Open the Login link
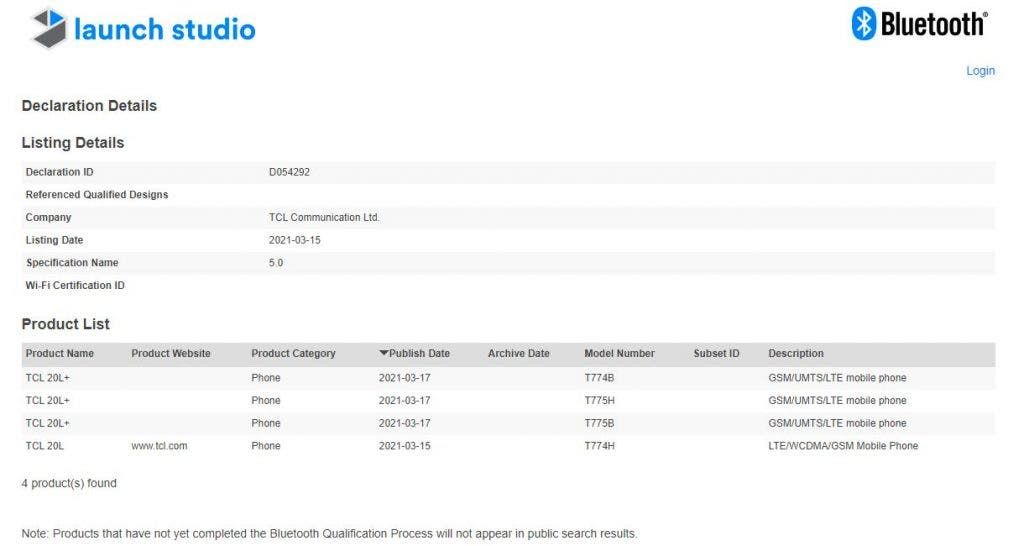This screenshot has height=546, width=1024. pyautogui.click(x=980, y=71)
